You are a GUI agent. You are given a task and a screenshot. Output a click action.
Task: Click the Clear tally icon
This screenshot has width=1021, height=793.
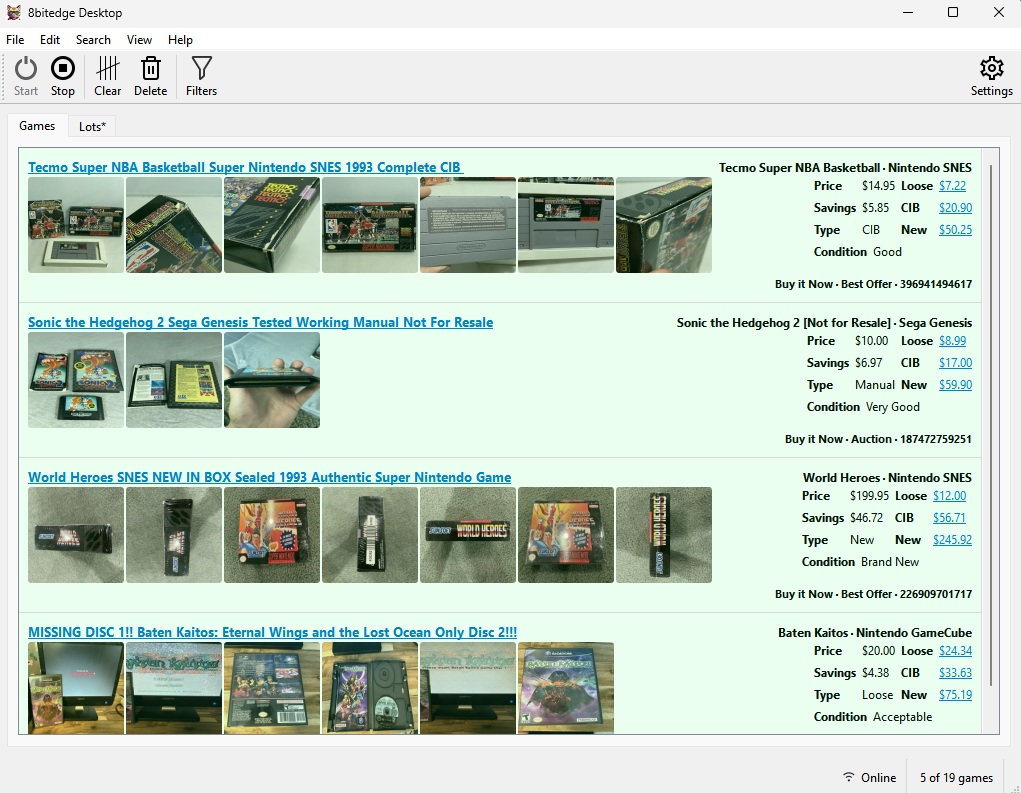[107, 68]
